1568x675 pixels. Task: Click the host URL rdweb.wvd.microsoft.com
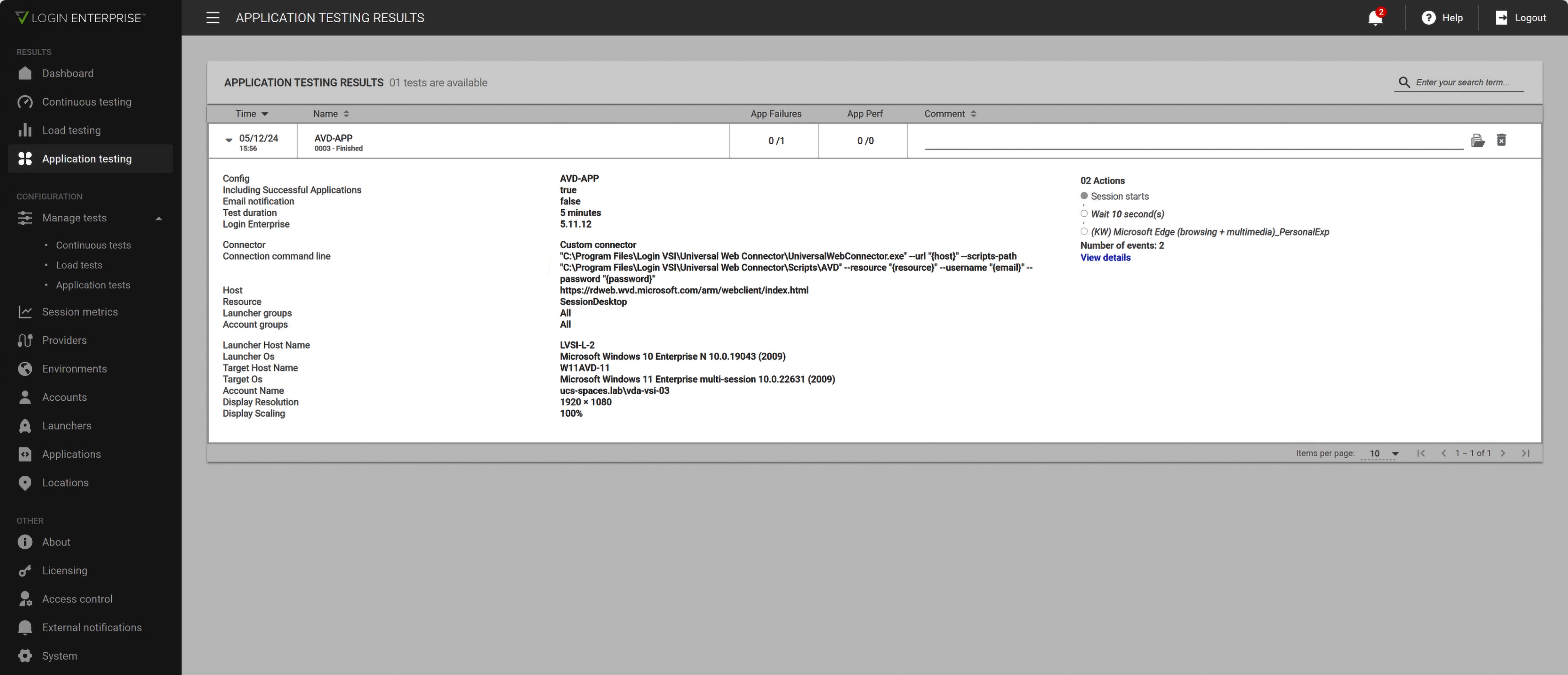click(x=684, y=290)
